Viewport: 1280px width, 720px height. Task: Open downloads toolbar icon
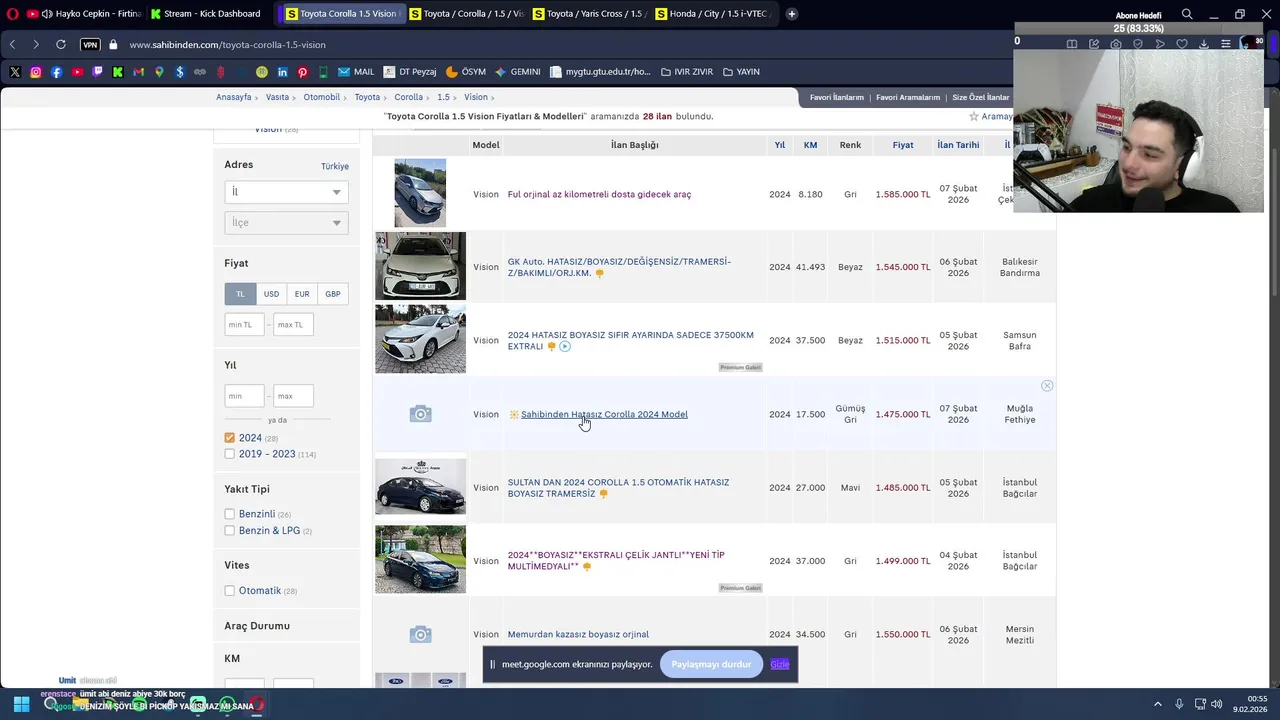point(1204,44)
